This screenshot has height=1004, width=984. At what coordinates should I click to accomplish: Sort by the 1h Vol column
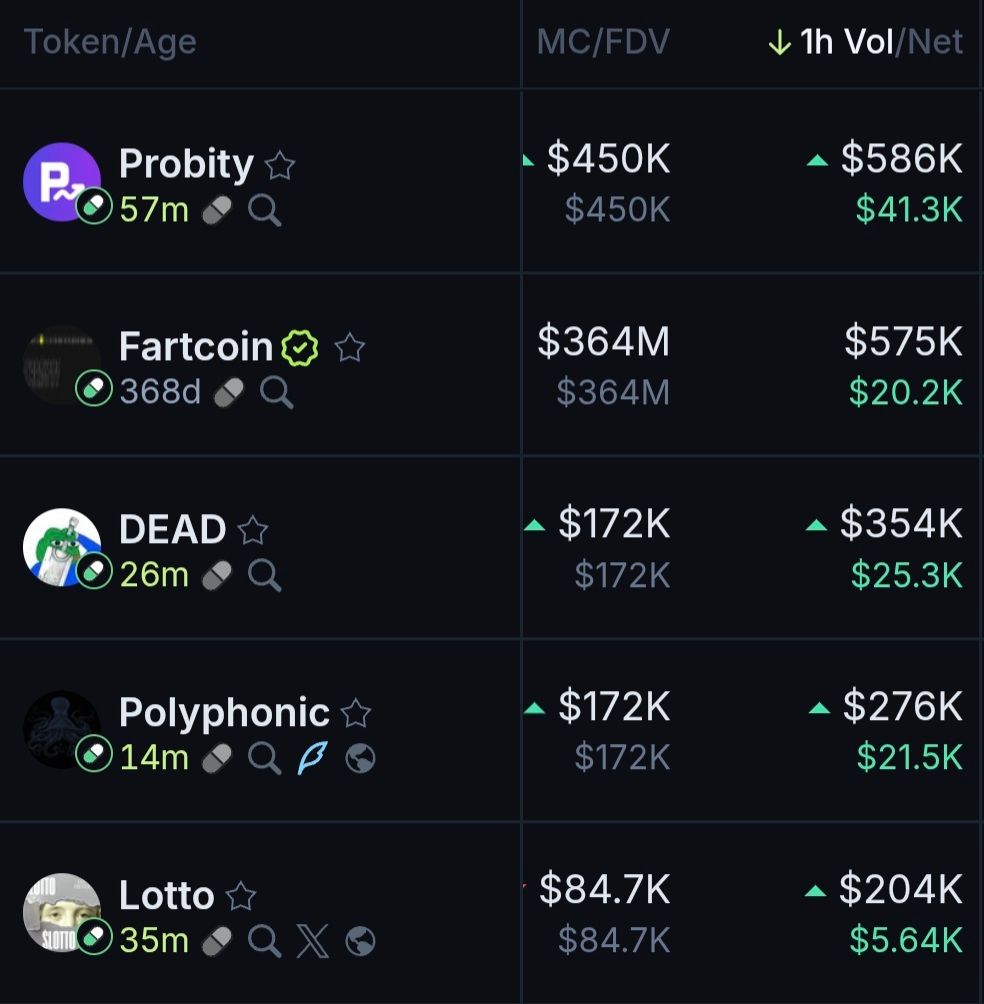point(845,42)
